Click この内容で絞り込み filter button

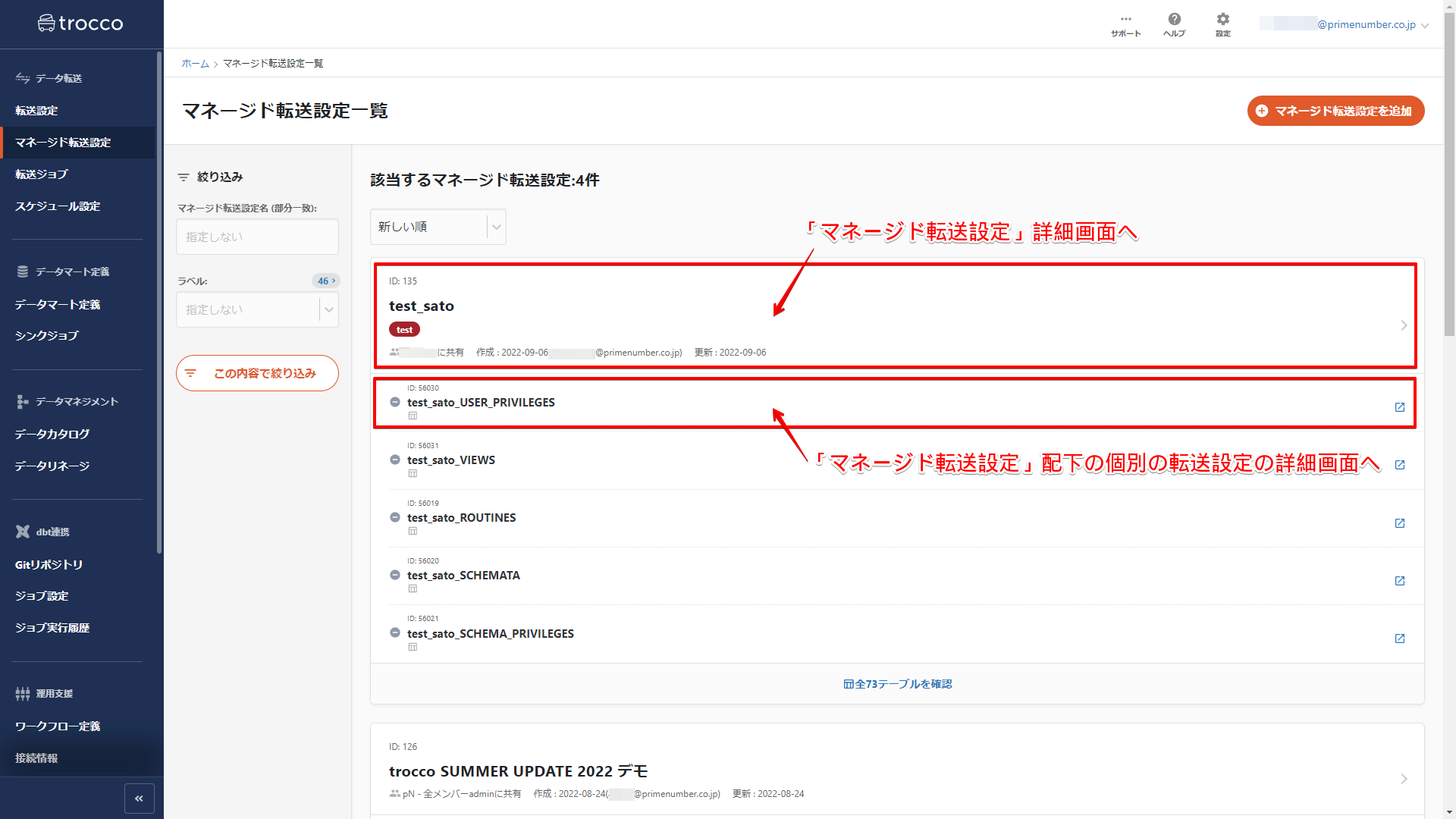point(257,373)
